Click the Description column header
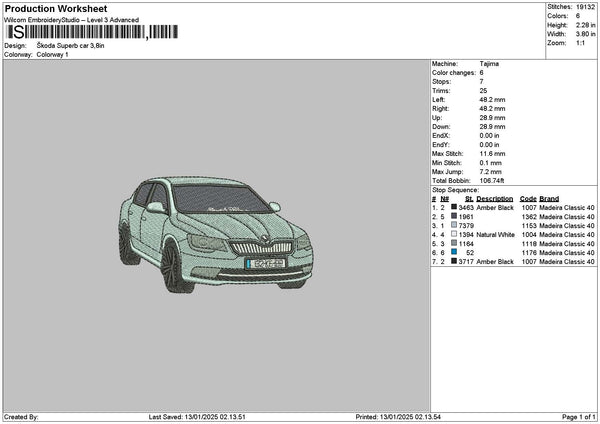600x424 pixels. pos(494,198)
